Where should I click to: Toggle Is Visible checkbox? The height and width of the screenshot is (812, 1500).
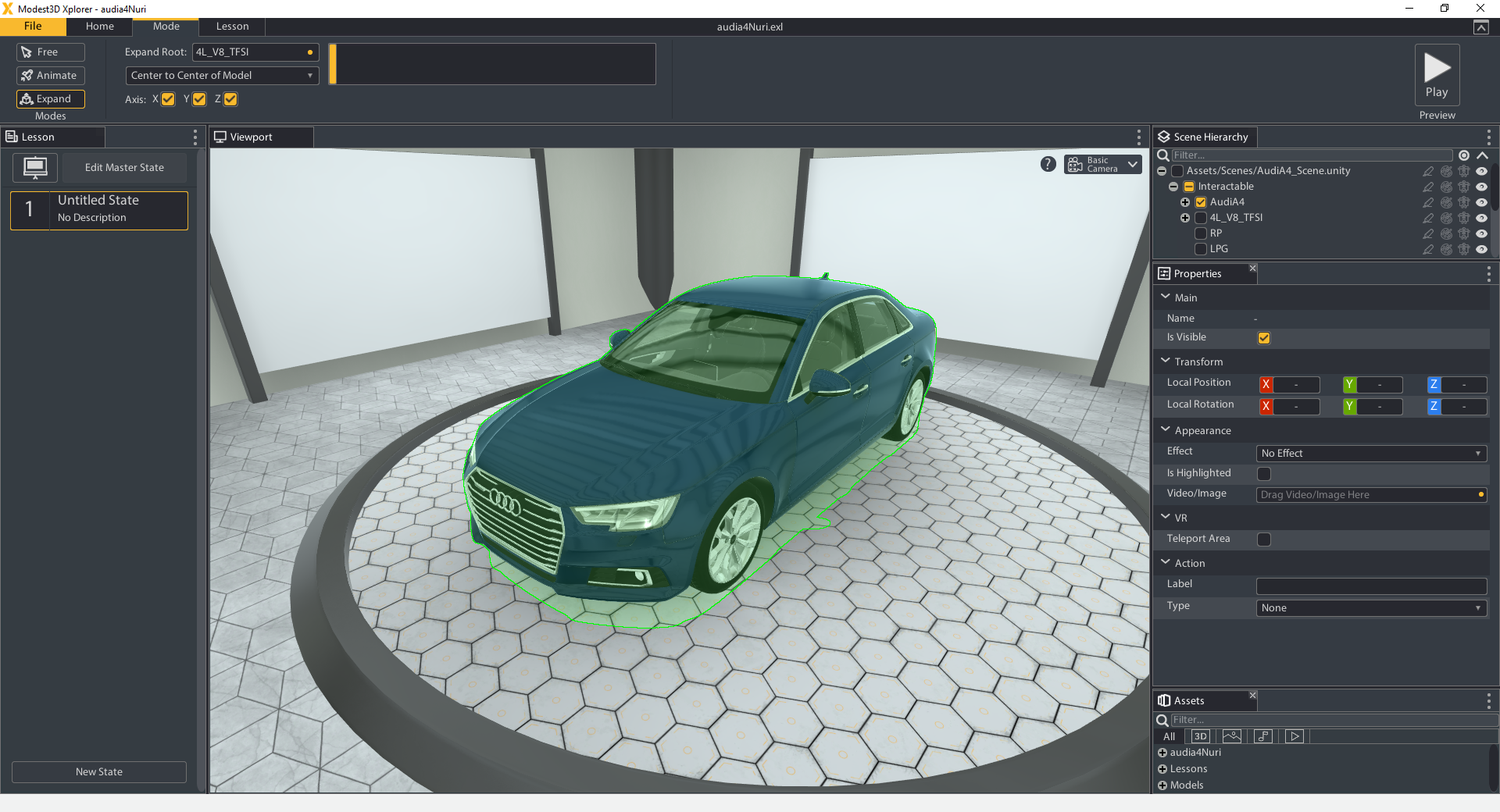click(x=1264, y=338)
